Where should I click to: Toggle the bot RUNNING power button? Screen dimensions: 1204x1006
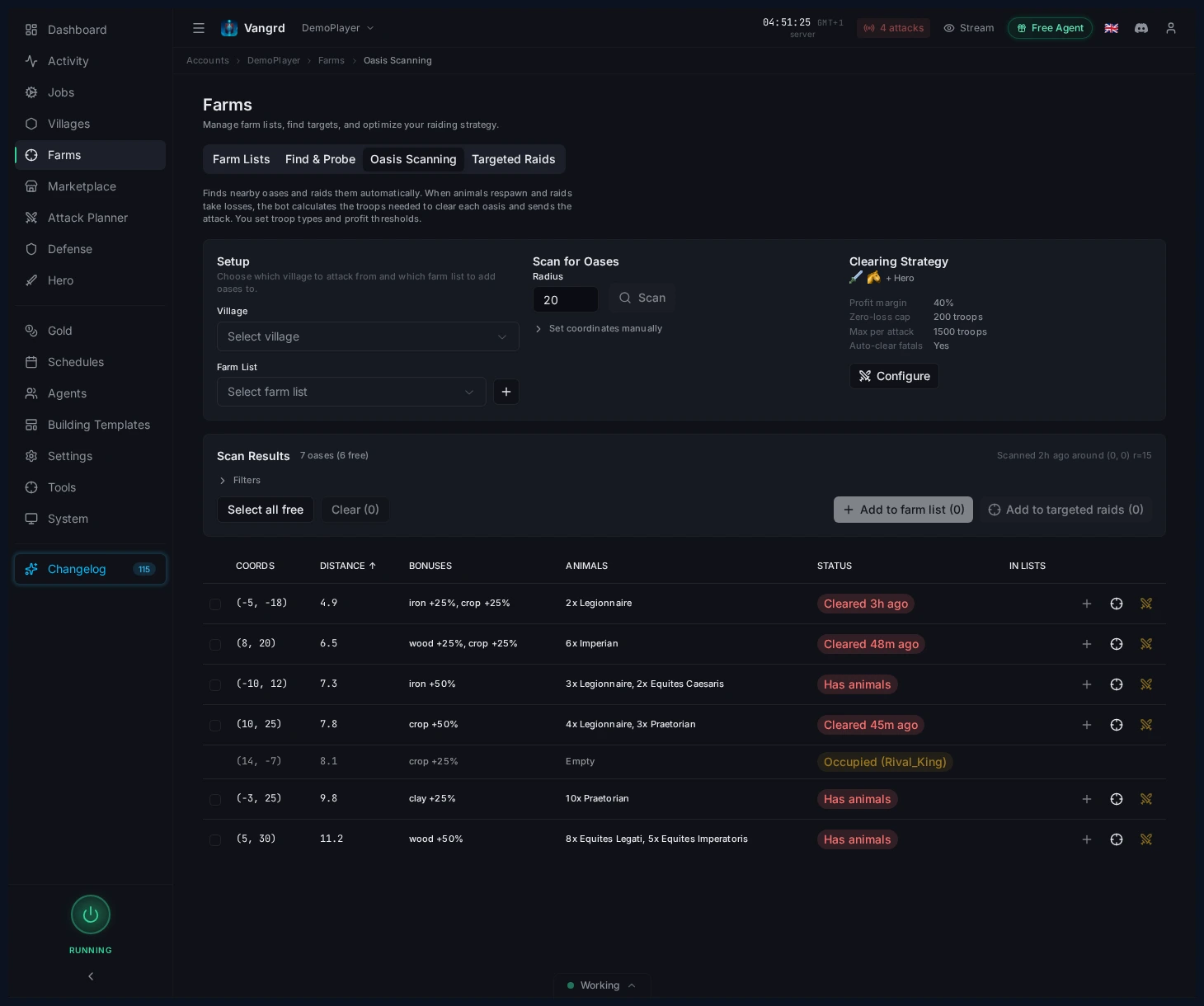click(x=91, y=914)
